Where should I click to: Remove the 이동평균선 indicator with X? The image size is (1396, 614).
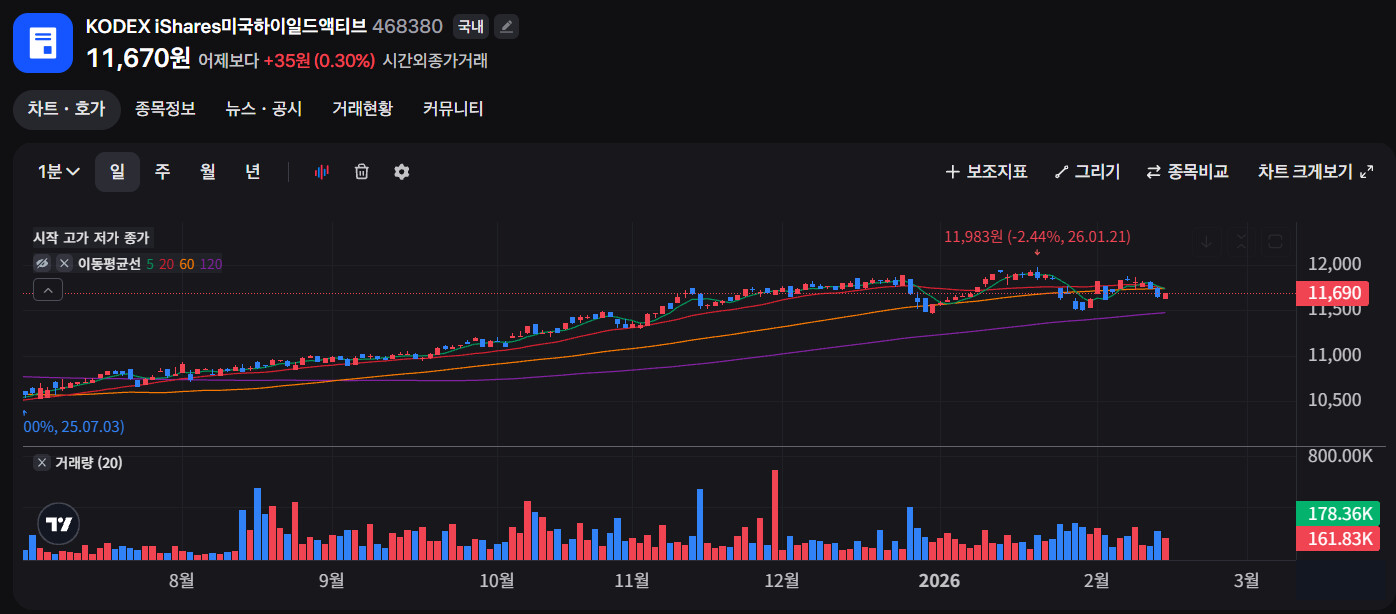click(64, 264)
